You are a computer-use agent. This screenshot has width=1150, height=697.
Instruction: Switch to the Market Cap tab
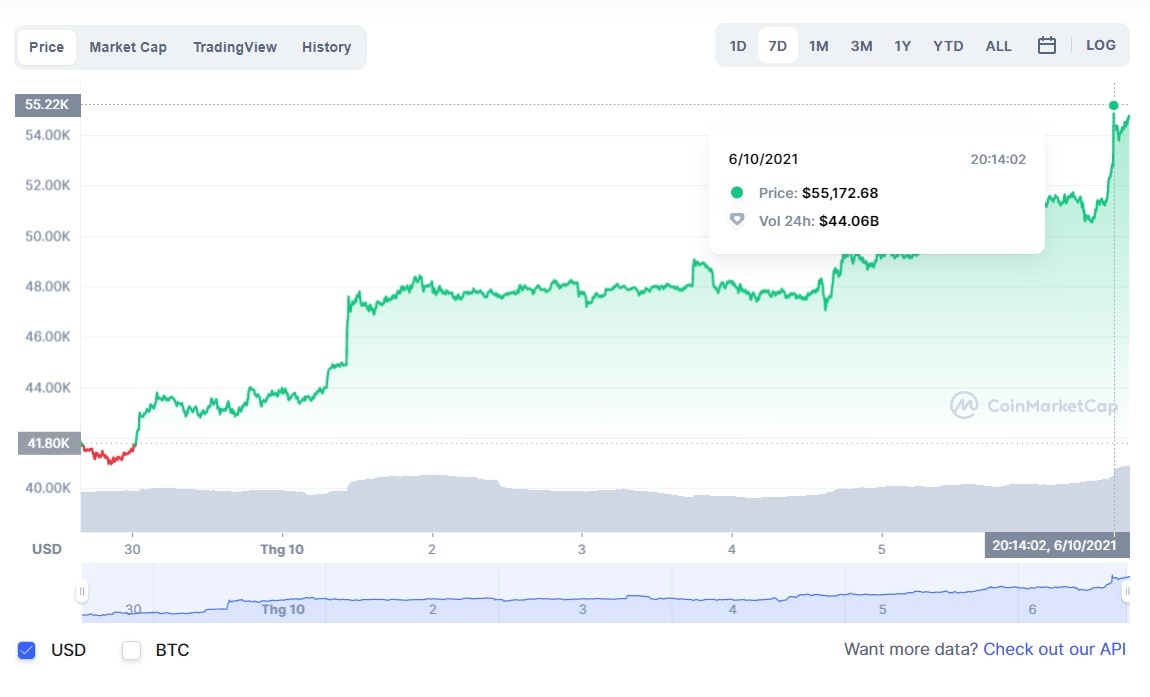point(128,47)
